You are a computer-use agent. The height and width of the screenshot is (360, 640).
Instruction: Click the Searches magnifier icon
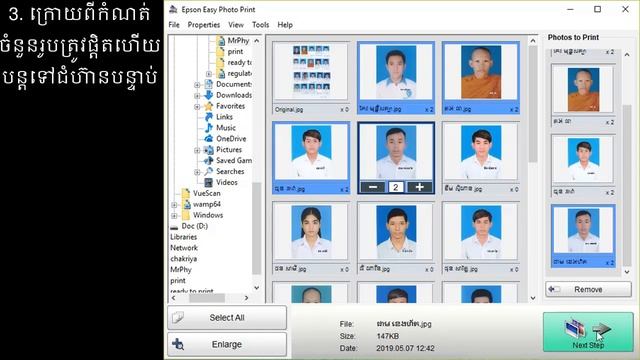click(x=209, y=171)
